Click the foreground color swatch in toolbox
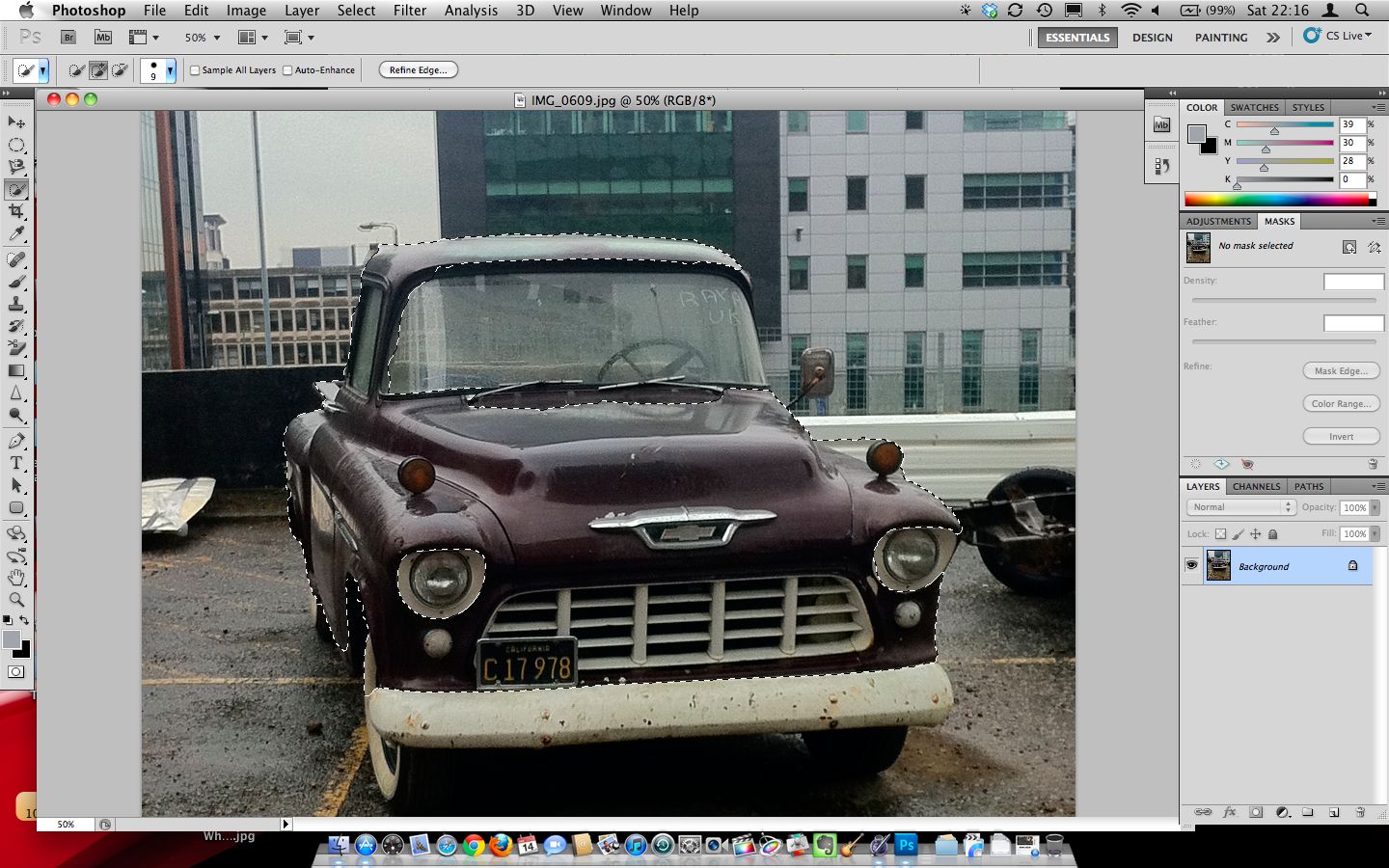Image resolution: width=1389 pixels, height=868 pixels. tap(11, 639)
